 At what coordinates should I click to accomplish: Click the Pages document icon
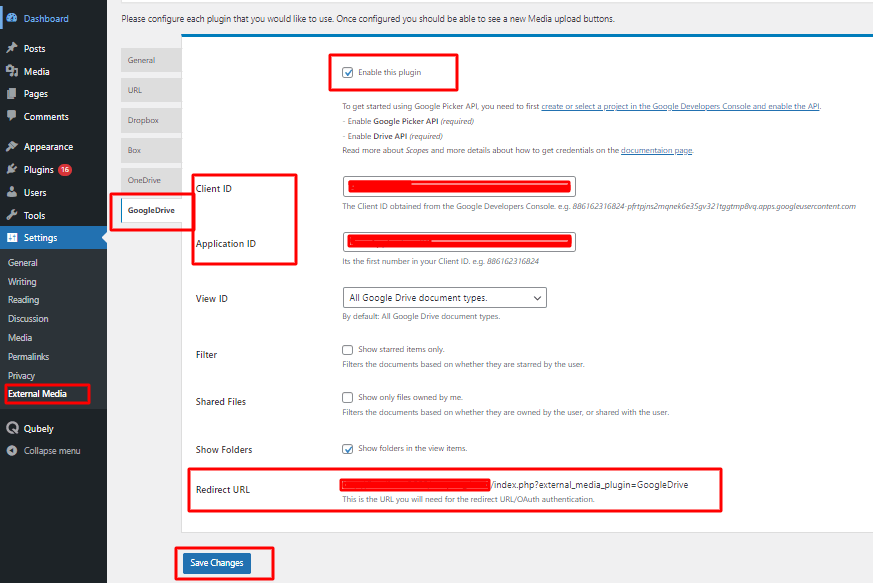[12, 94]
